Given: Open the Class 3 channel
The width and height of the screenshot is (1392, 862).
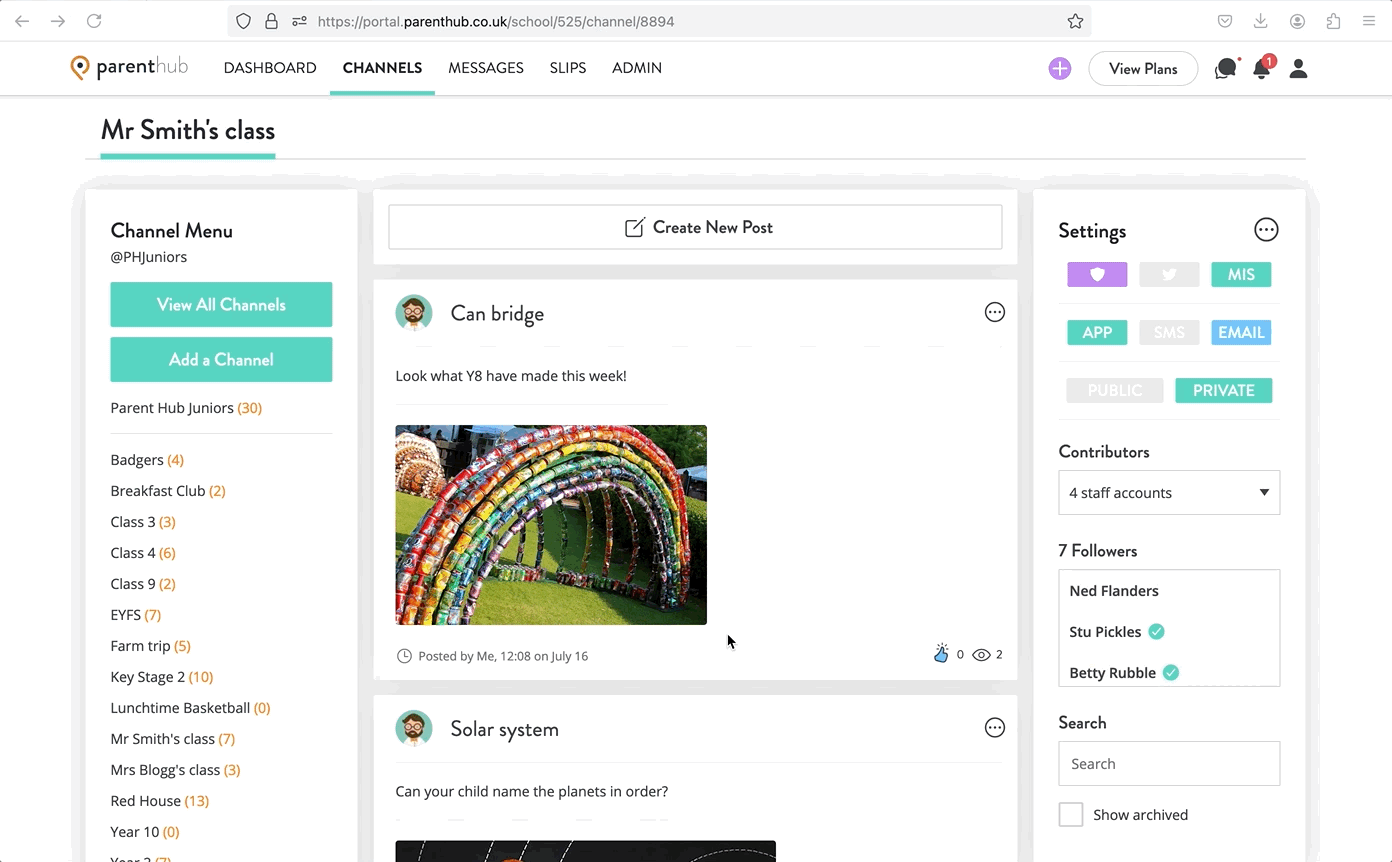Looking at the screenshot, I should 143,522.
